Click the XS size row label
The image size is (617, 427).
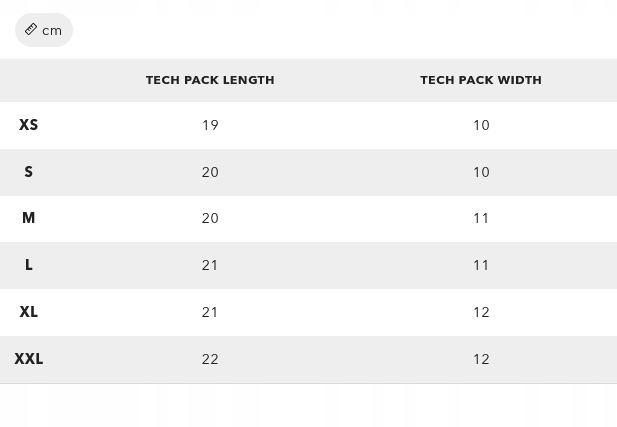29,125
